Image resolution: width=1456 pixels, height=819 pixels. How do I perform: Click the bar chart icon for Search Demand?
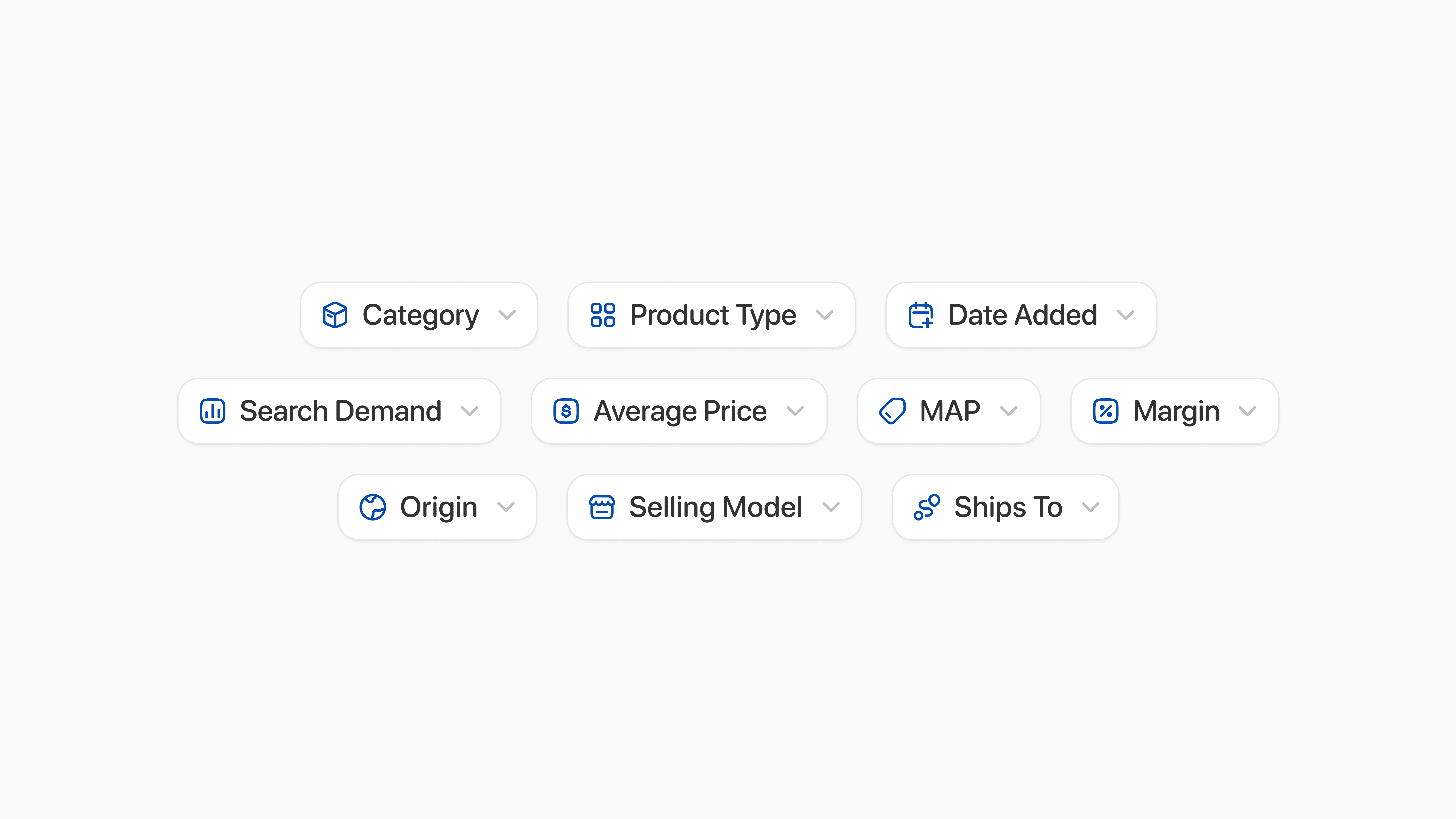pos(213,411)
